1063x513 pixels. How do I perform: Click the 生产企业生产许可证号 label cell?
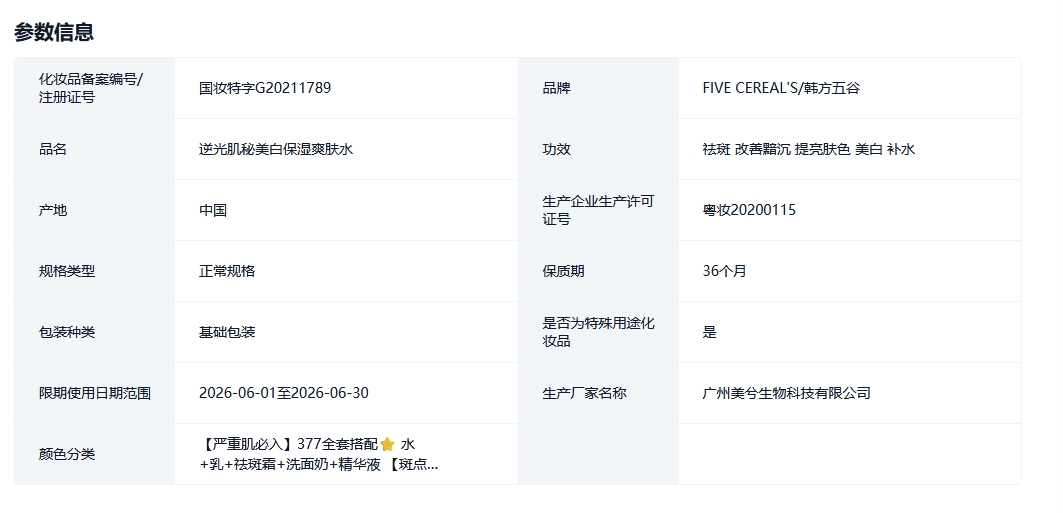598,210
